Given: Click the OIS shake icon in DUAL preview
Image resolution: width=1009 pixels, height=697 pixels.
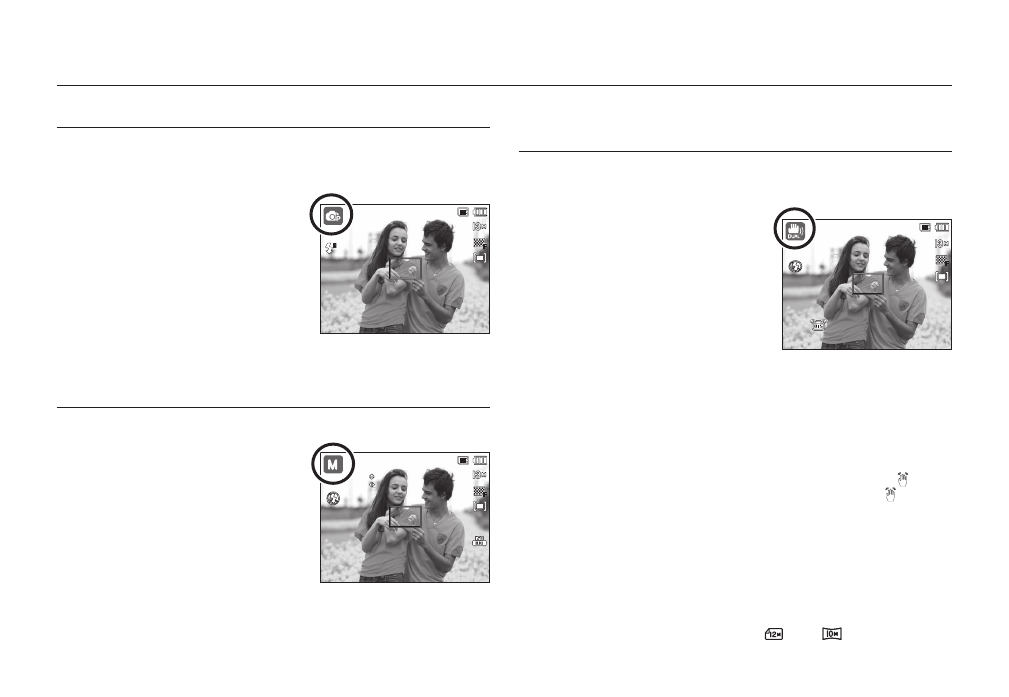Looking at the screenshot, I should [x=818, y=325].
